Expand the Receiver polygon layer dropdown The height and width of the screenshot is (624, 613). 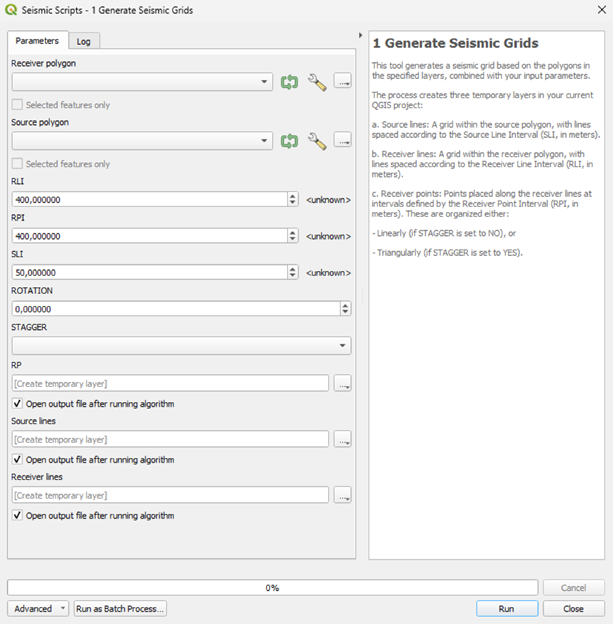click(x=264, y=83)
